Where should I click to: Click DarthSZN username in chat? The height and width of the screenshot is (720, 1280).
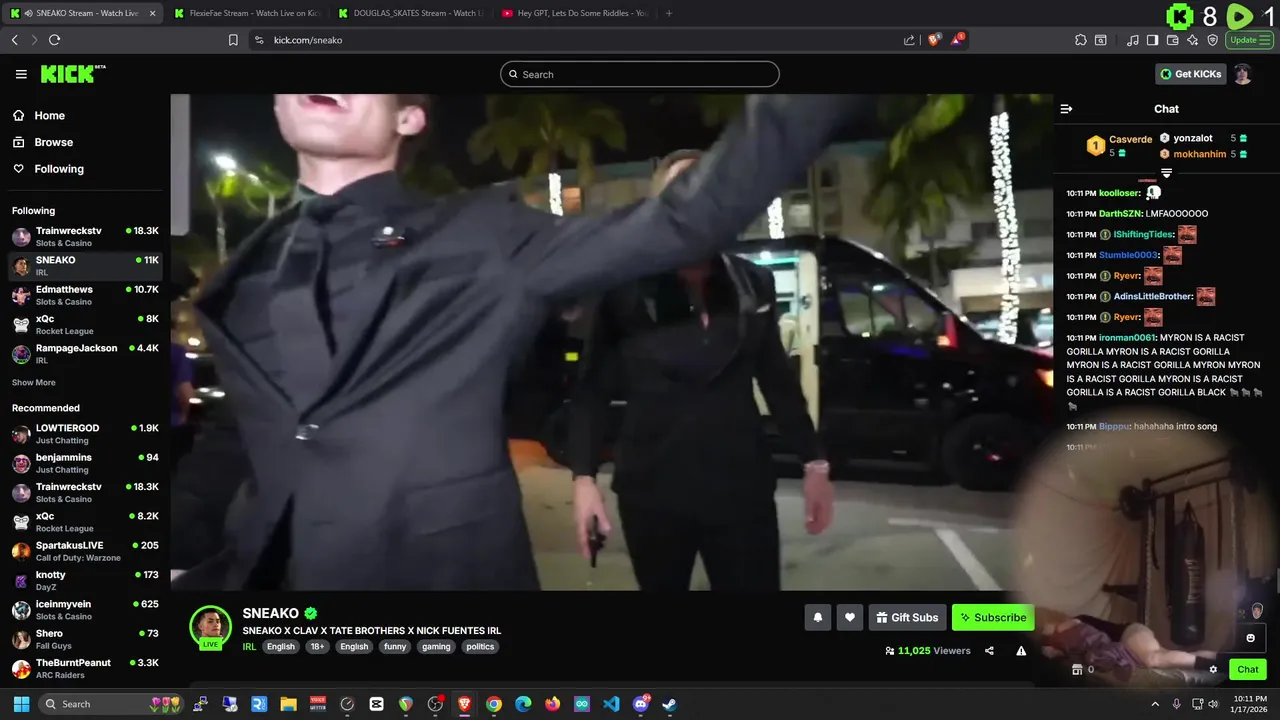pyautogui.click(x=1120, y=214)
